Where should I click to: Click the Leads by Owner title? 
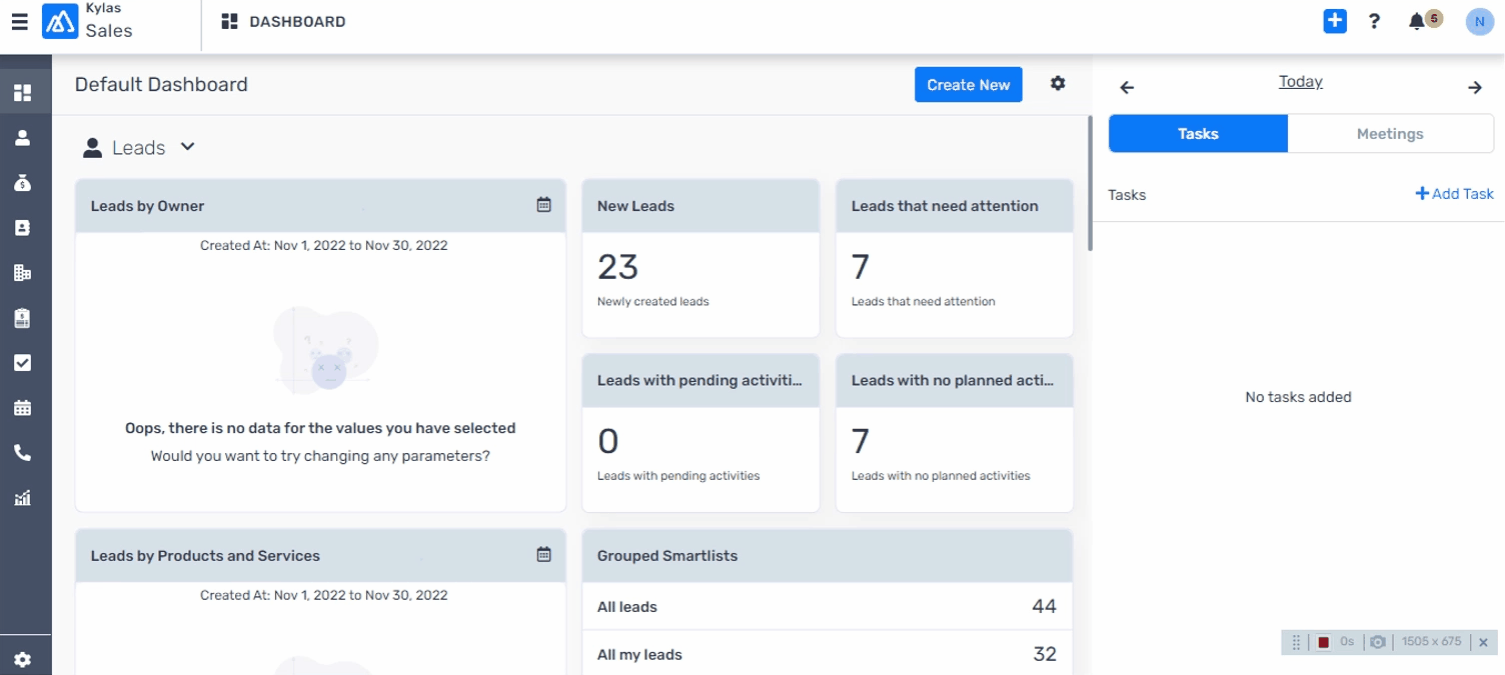tap(147, 206)
